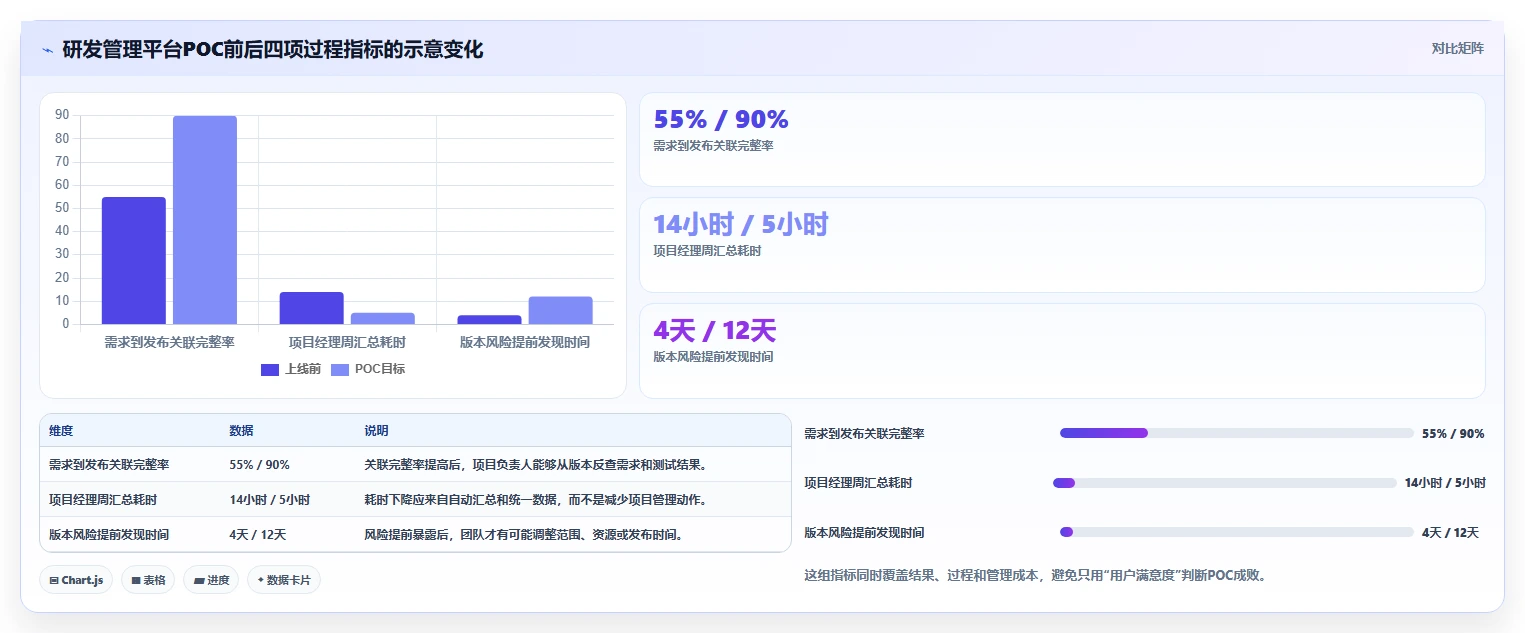Click the 55% / 90% value beside progress bar

click(x=1453, y=434)
